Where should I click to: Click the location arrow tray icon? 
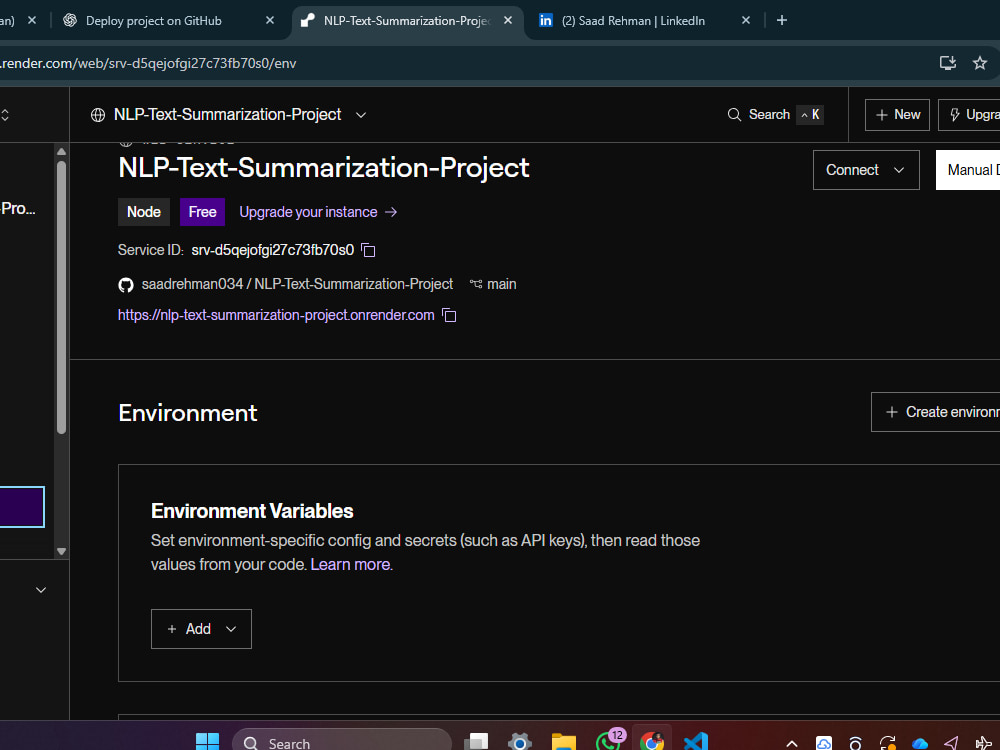(x=952, y=744)
